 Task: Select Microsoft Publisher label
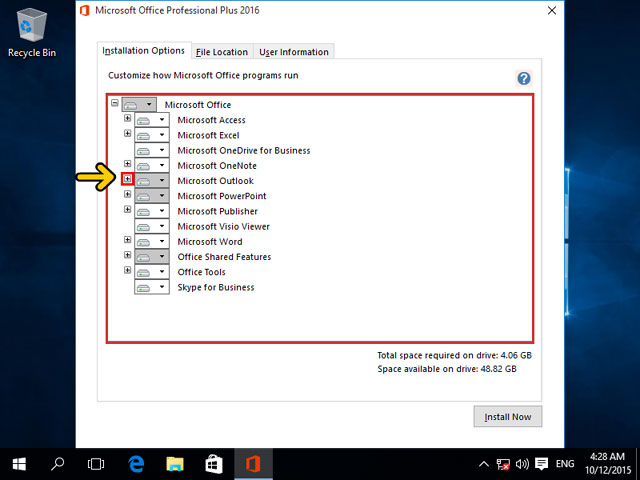click(x=218, y=211)
